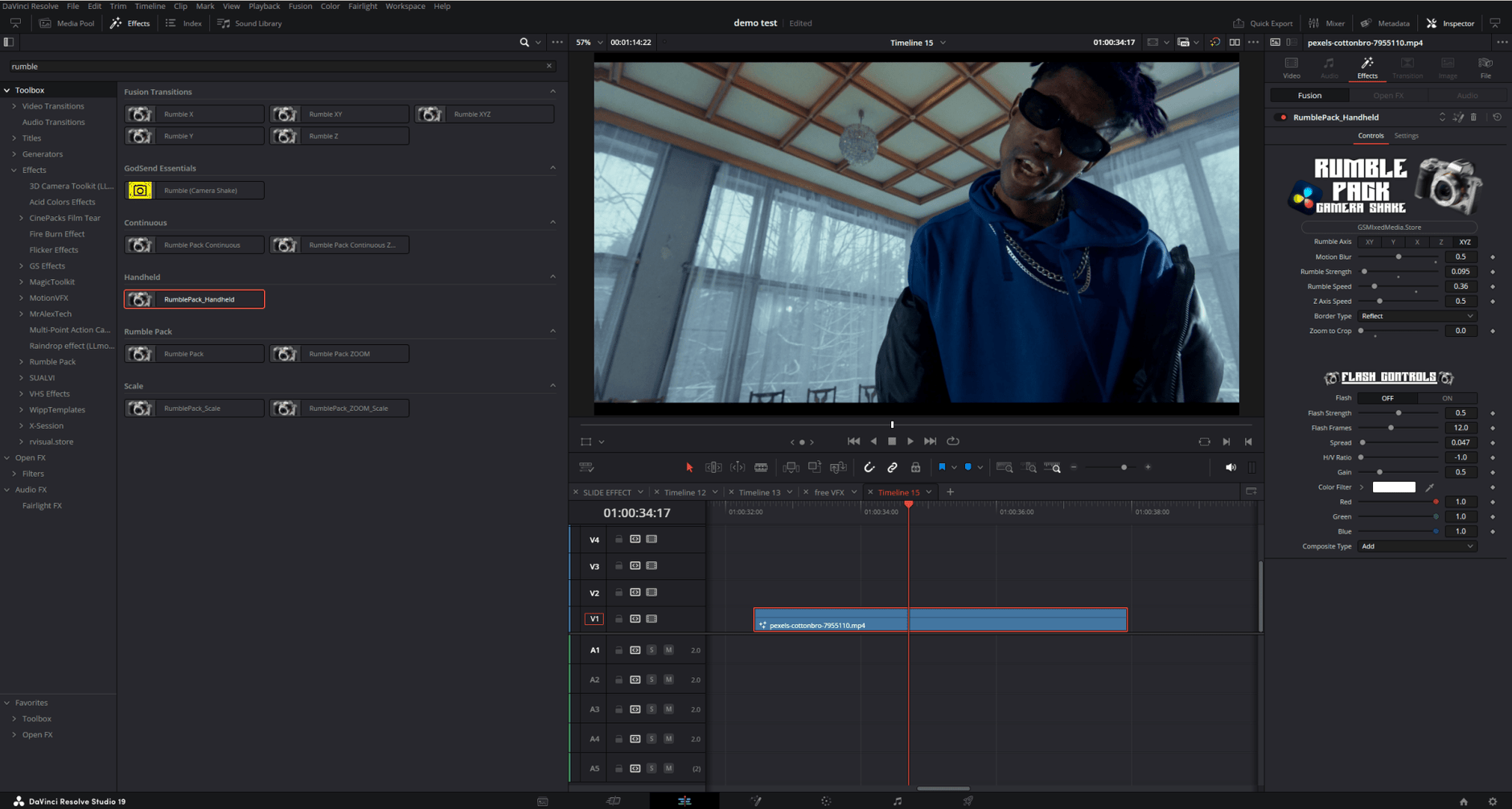This screenshot has width=1512, height=809.
Task: Enable snapping with the magnet icon
Action: coord(869,466)
